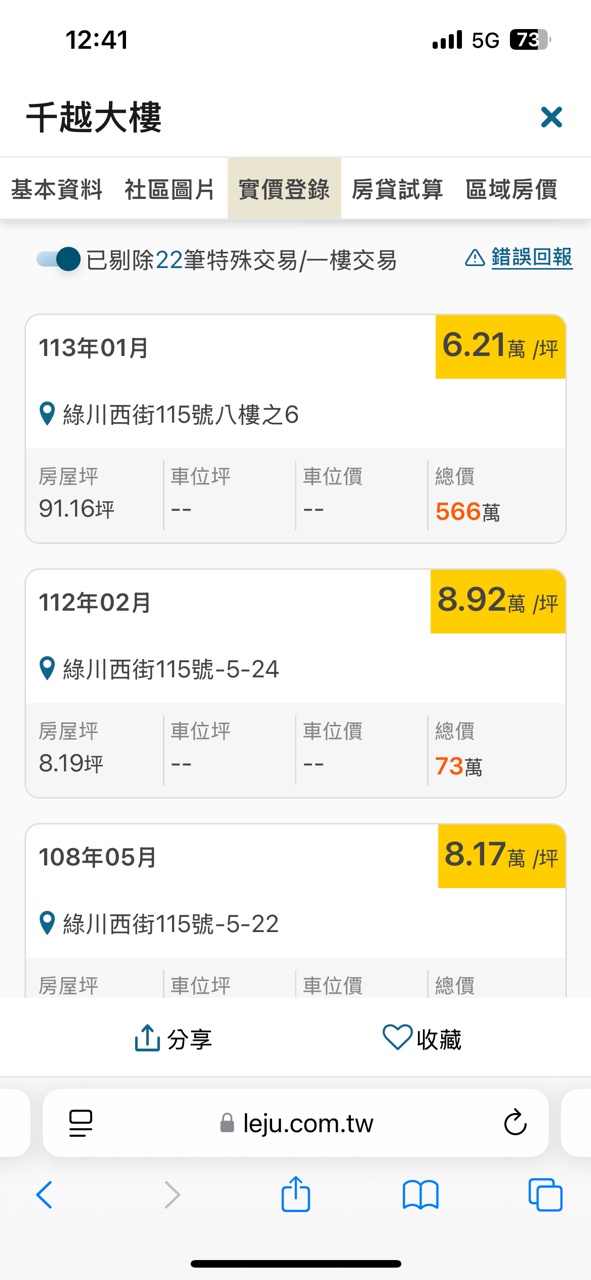591x1280 pixels.
Task: Open the 113年01月 transaction card
Action: click(295, 429)
